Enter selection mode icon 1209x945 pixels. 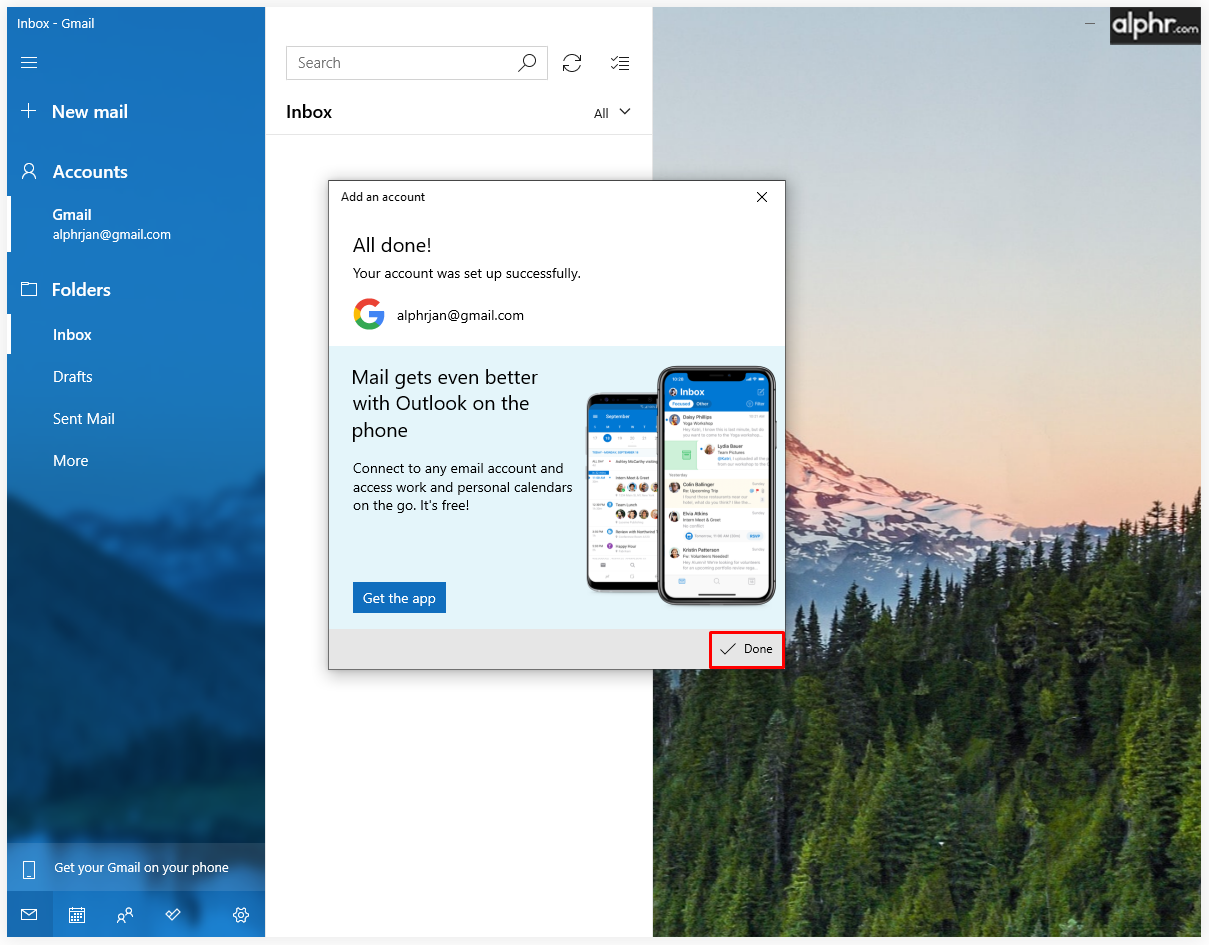pos(620,63)
